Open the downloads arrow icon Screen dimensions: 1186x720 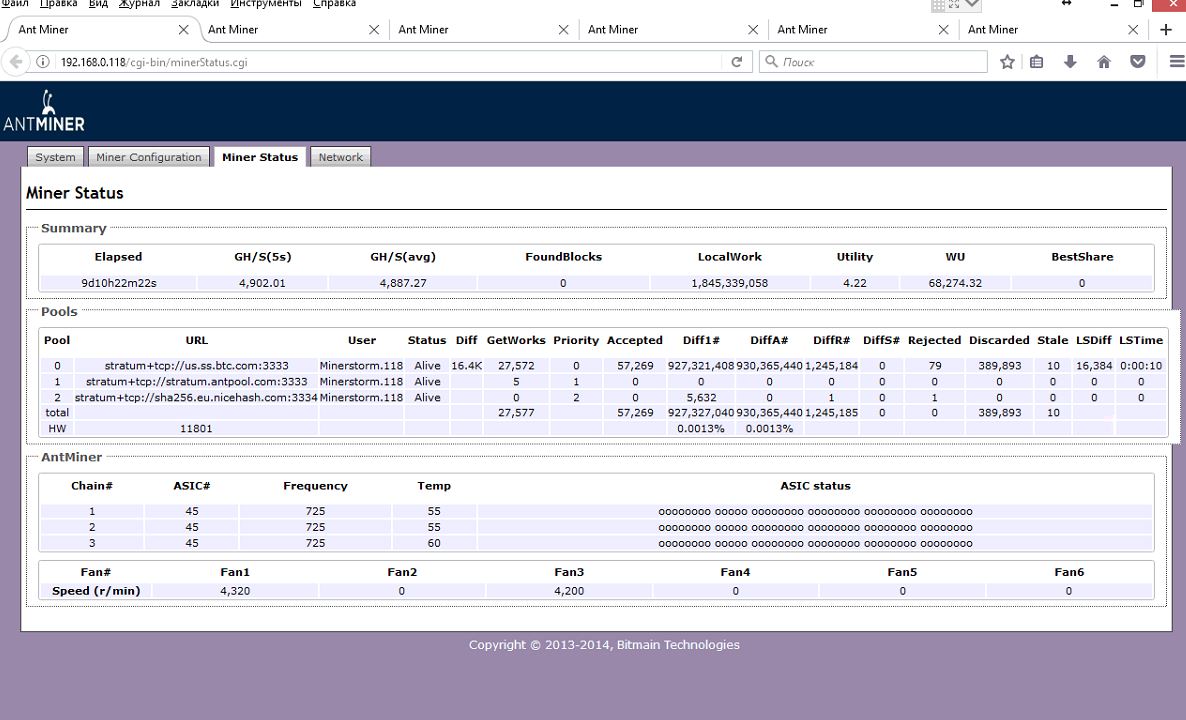coord(1070,62)
